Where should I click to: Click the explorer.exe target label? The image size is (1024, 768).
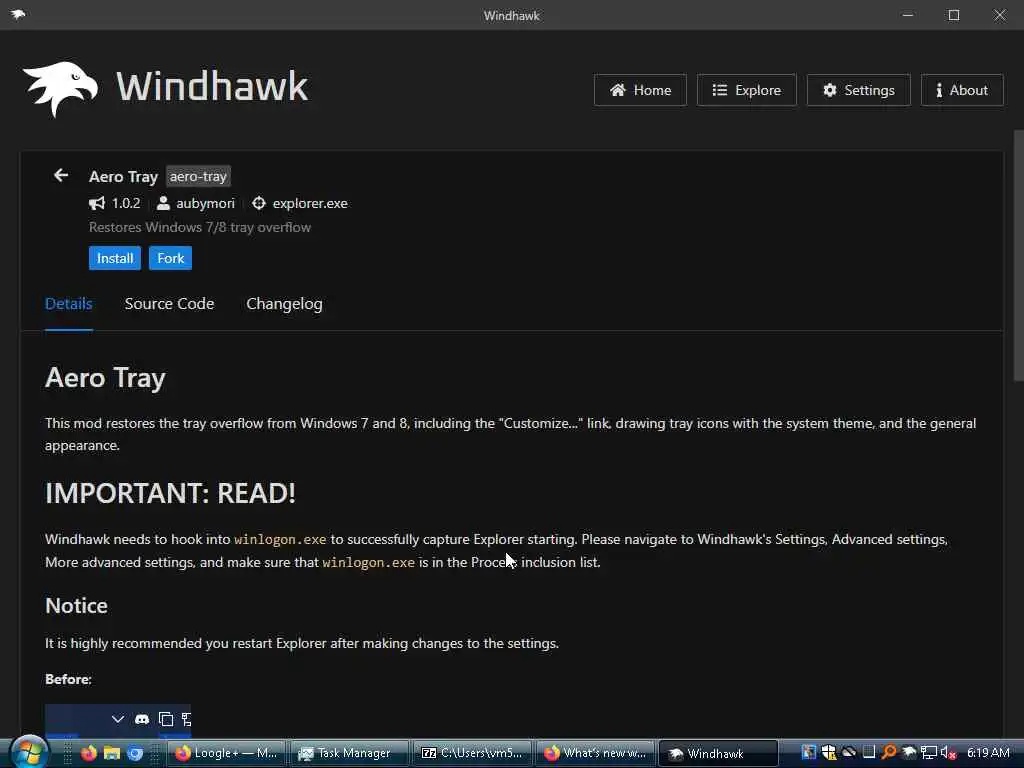[x=310, y=203]
